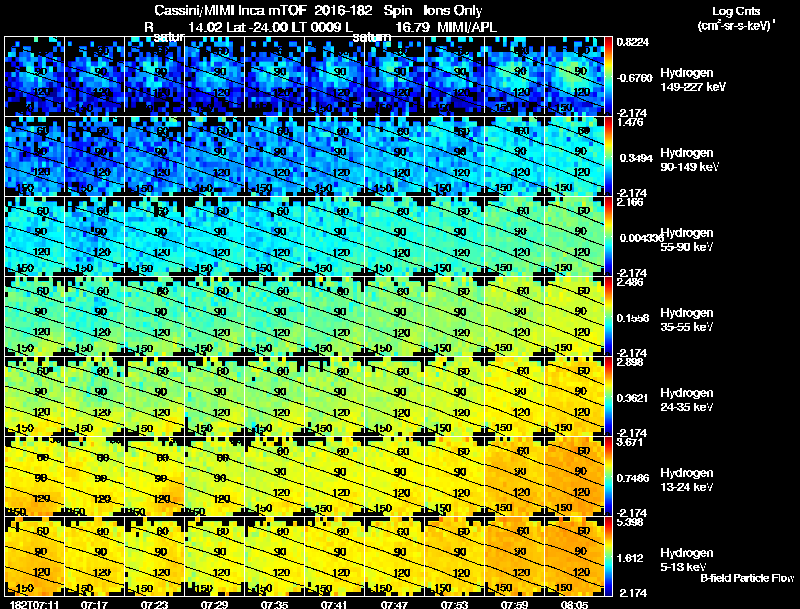Screen dimensions: 800x609
Task: Click the 2.166 colorbar value
Action: click(x=630, y=202)
